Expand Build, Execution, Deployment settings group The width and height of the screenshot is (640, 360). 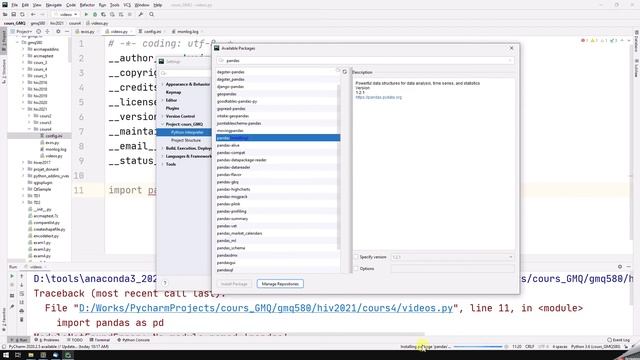pos(163,148)
